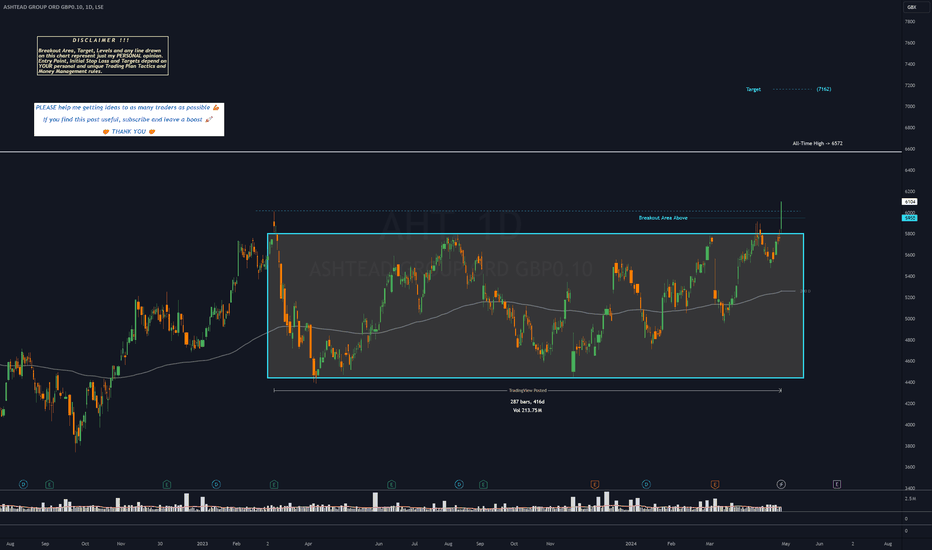Select the All-Time High -> 6572 label
The image size is (932, 550).
click(x=817, y=143)
